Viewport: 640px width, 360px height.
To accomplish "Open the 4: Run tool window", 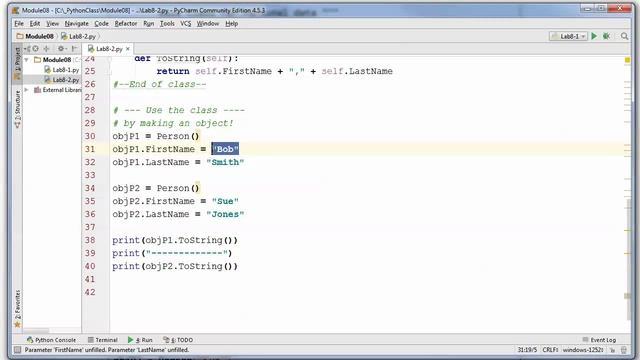I will pyautogui.click(x=140, y=340).
